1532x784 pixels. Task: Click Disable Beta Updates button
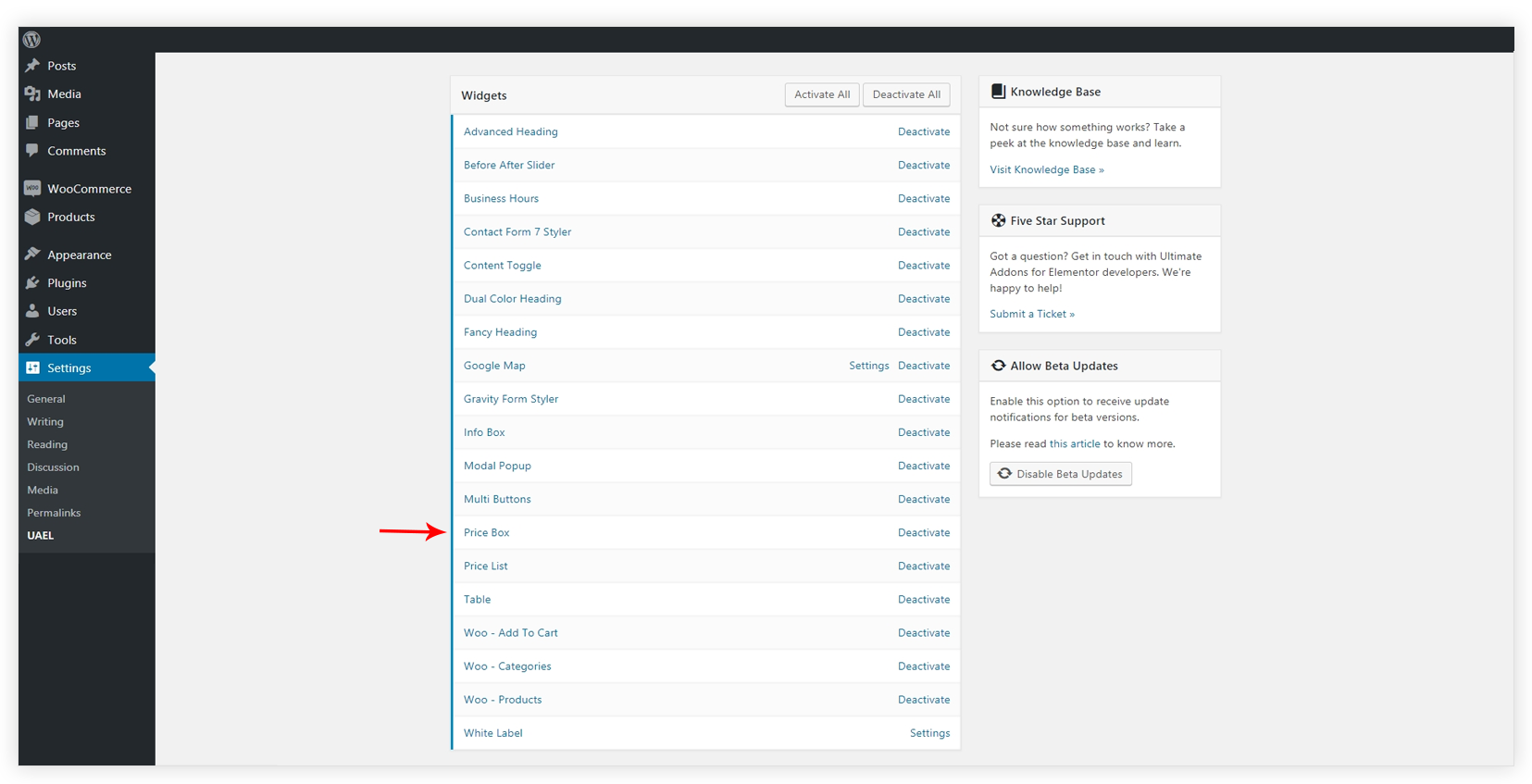[1061, 474]
